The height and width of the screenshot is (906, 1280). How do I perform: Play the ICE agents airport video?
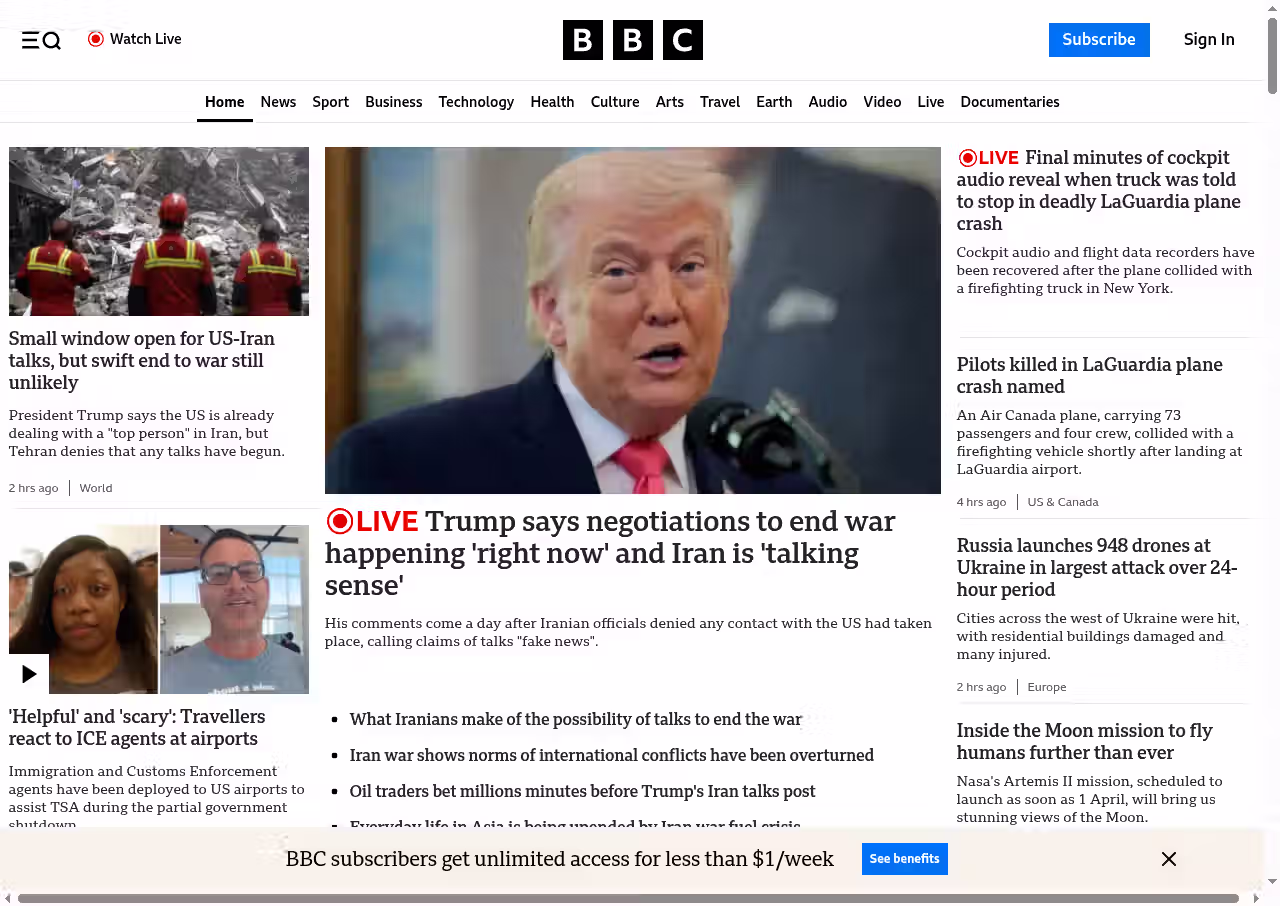click(x=29, y=673)
